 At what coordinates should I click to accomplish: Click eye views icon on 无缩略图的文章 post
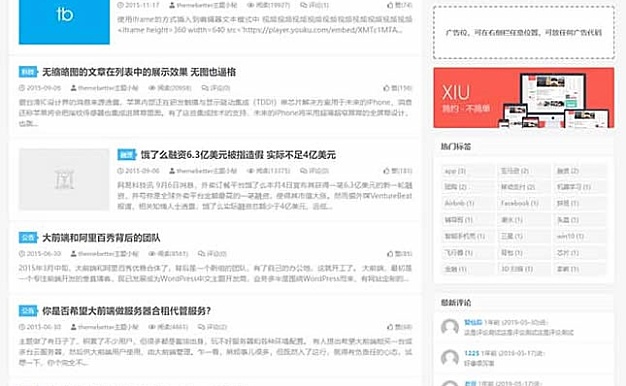[152, 88]
